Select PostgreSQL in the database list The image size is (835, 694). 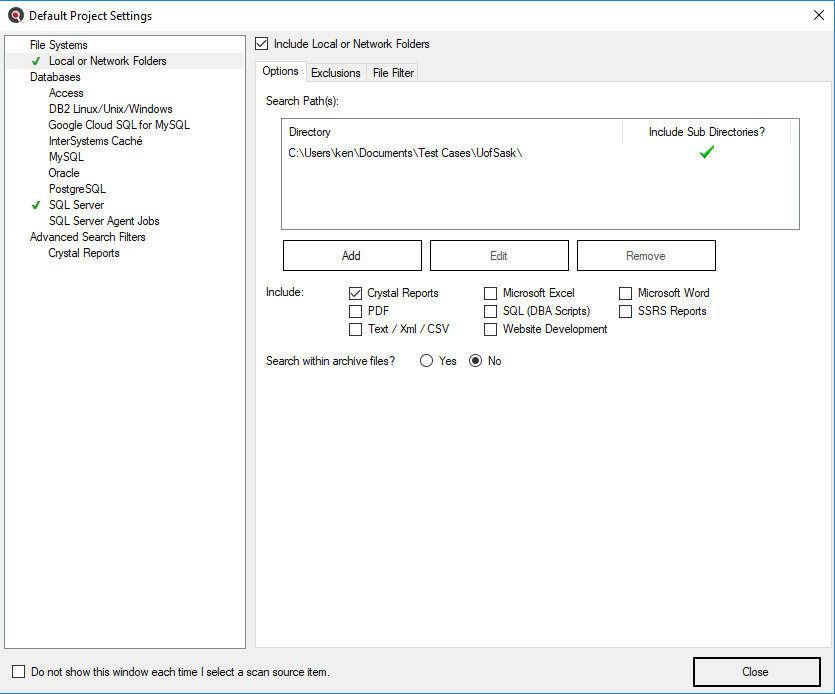[77, 189]
